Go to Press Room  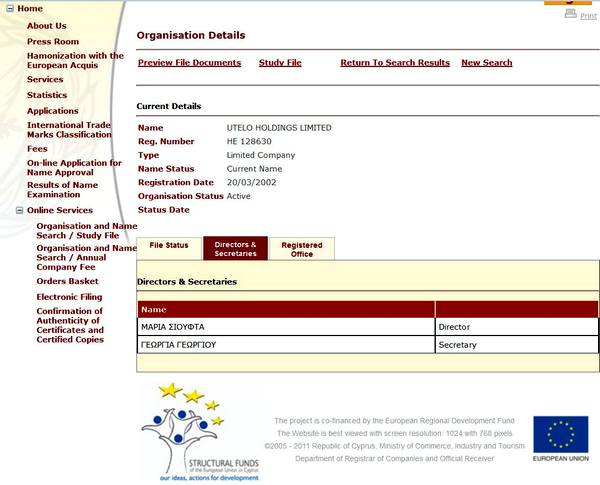coord(52,41)
